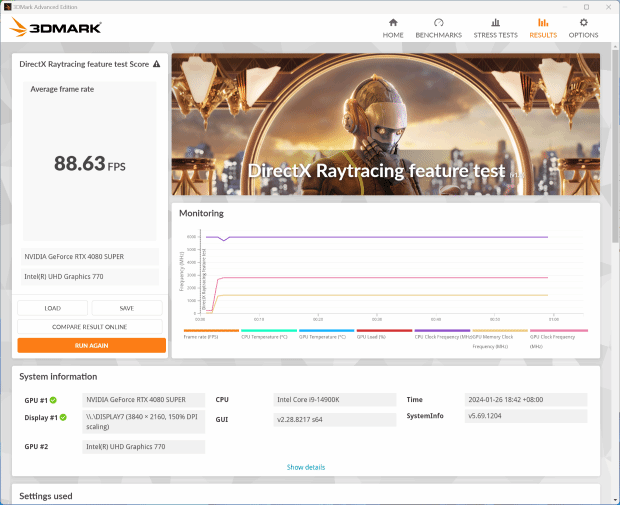Toggle GPU Memory Clock legend swatch
This screenshot has height=505, width=620.
pyautogui.click(x=500, y=331)
